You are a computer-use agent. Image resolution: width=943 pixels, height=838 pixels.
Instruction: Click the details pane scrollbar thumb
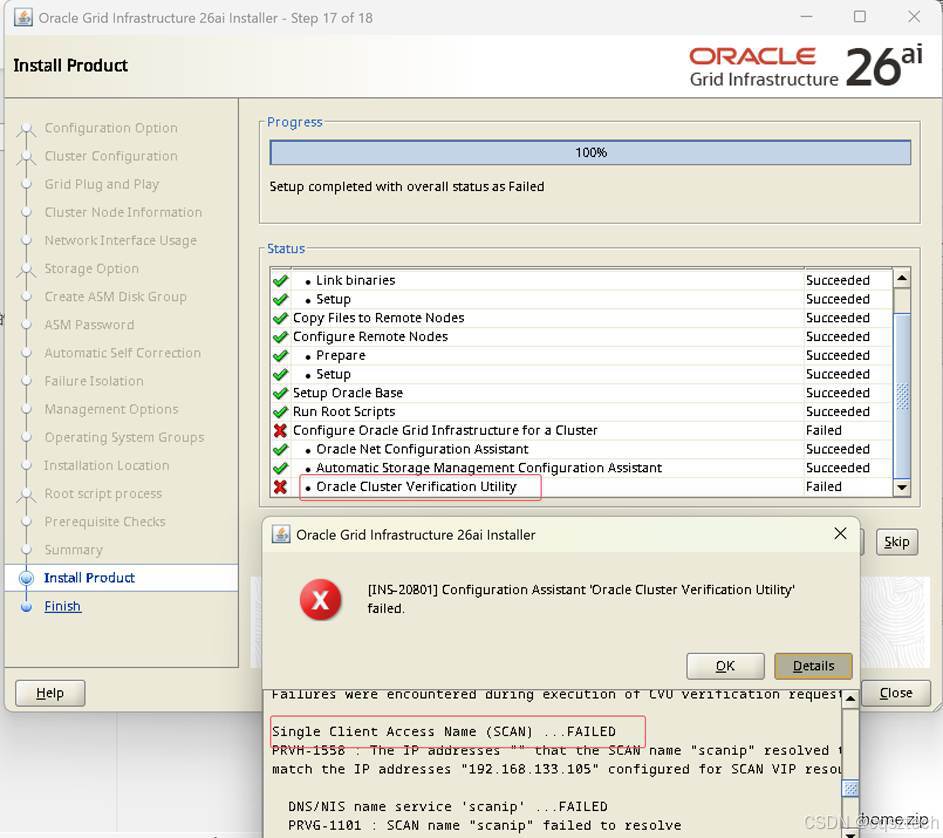(850, 788)
